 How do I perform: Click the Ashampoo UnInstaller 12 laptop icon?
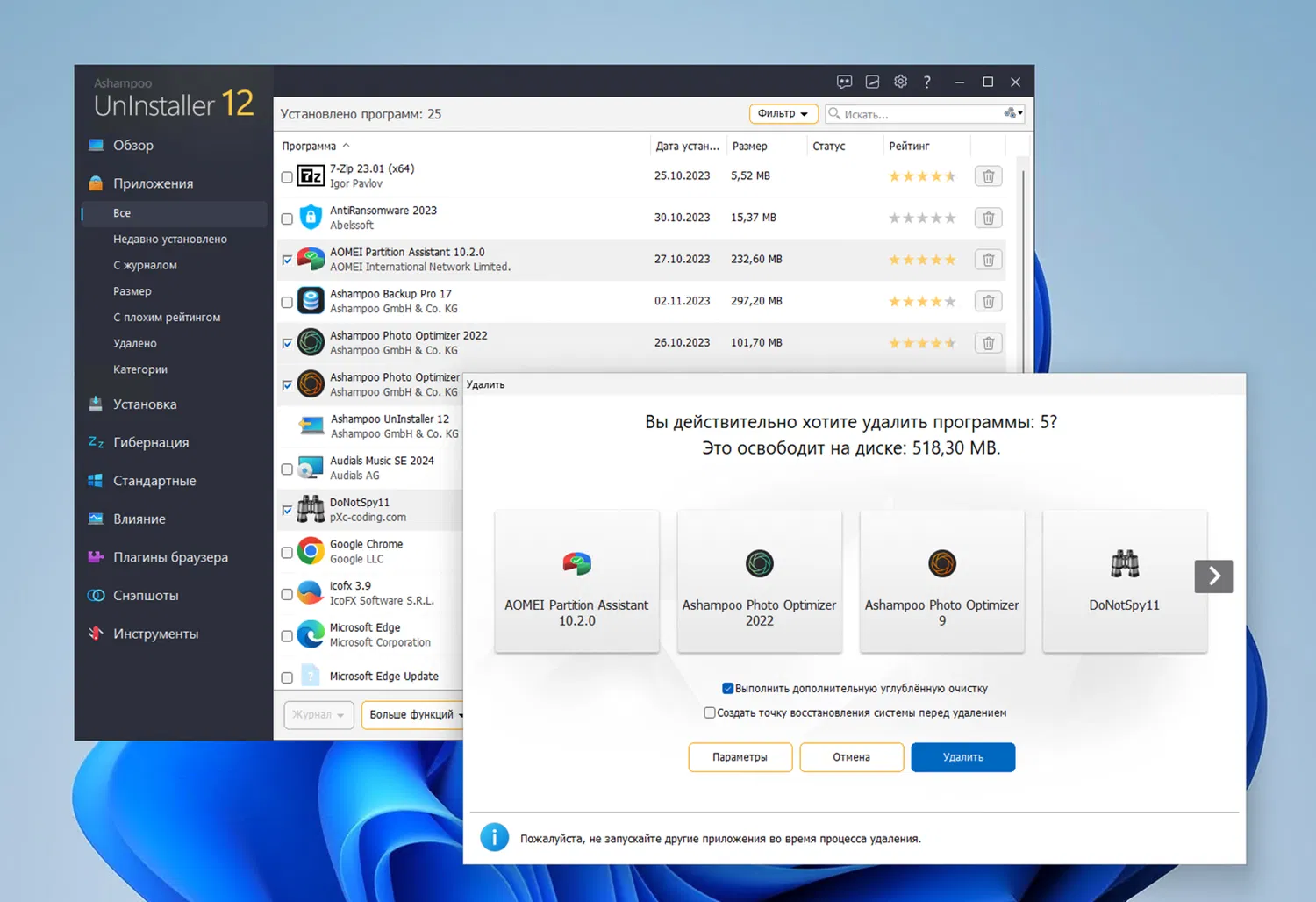pyautogui.click(x=311, y=426)
